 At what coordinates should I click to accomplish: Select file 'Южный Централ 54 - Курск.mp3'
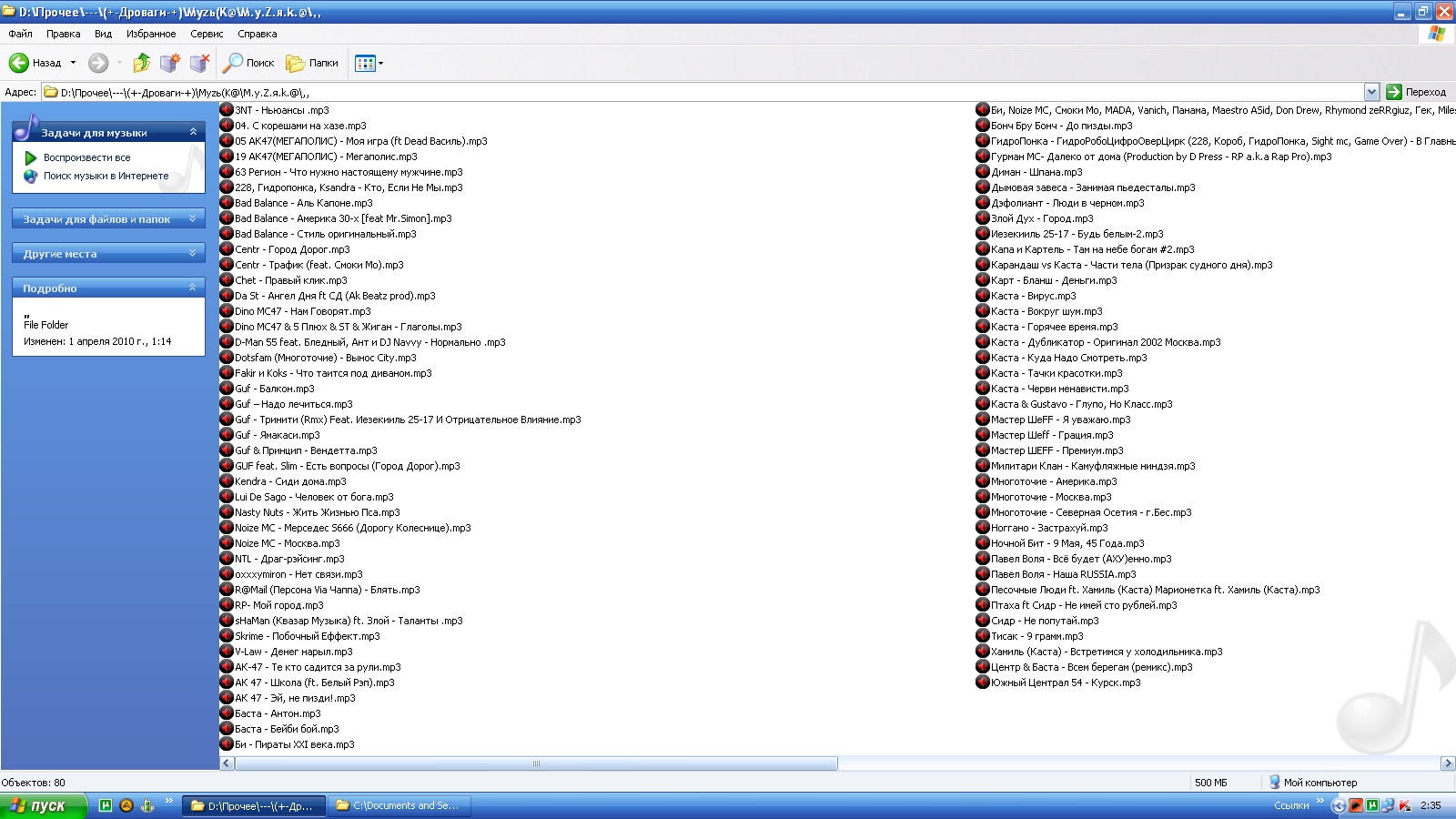coord(1058,682)
